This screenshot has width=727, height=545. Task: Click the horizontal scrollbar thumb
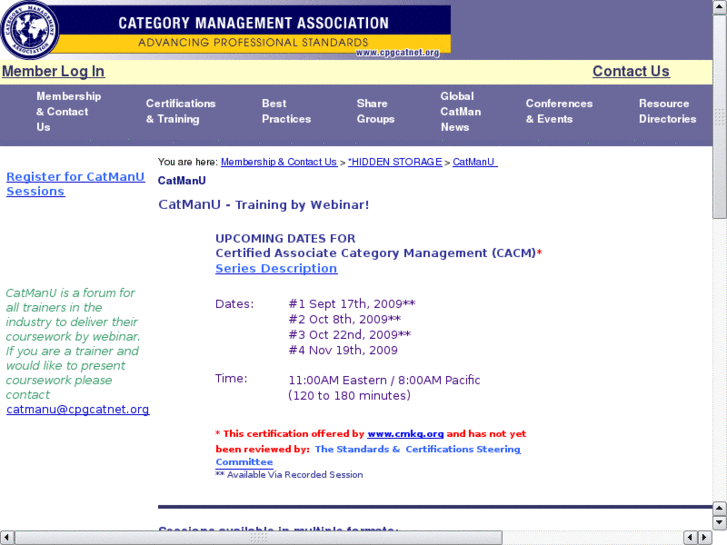point(258,537)
